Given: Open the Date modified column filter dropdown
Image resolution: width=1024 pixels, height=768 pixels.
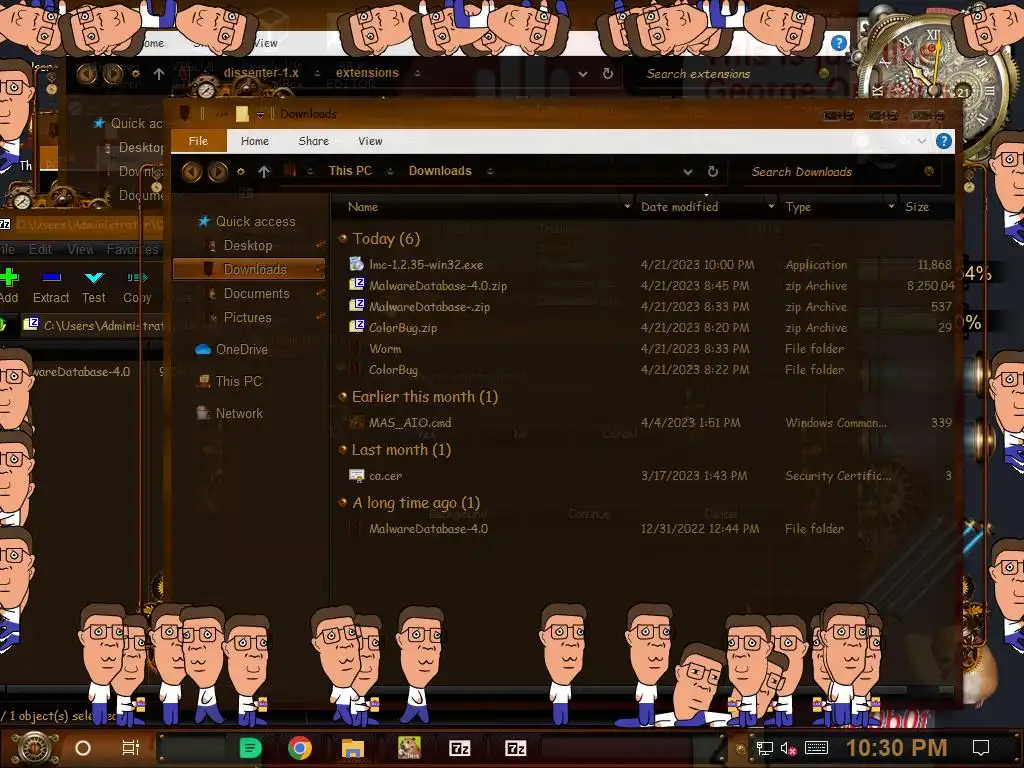Looking at the screenshot, I should point(771,207).
